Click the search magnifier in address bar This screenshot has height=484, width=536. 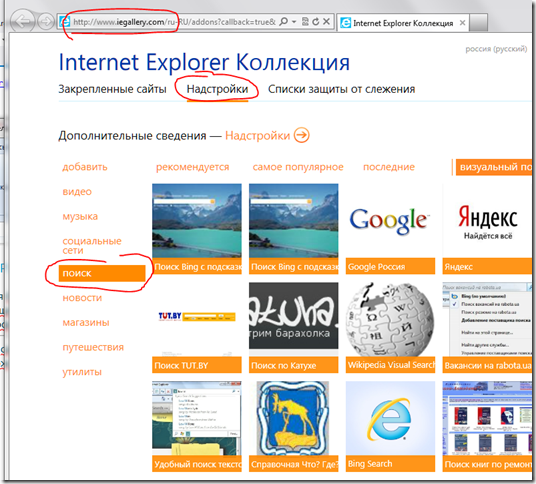(x=283, y=22)
